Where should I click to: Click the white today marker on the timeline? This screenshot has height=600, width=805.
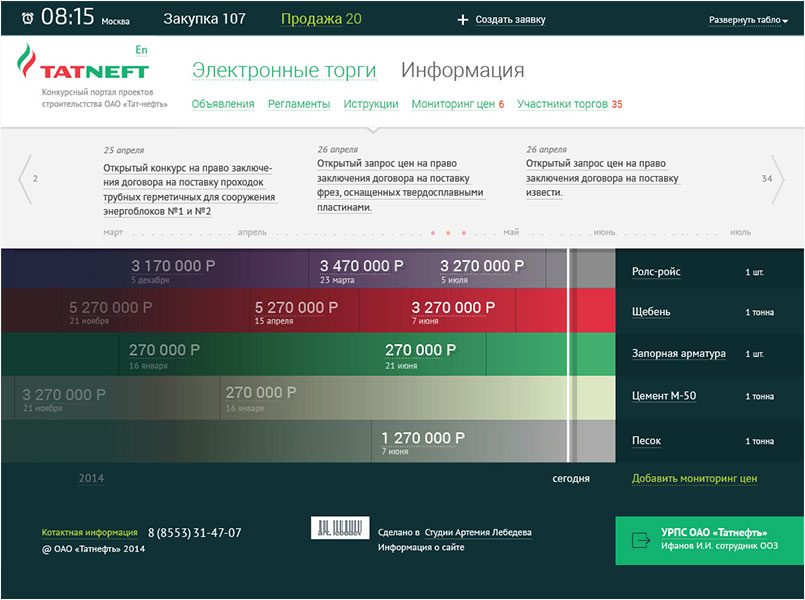coord(570,355)
